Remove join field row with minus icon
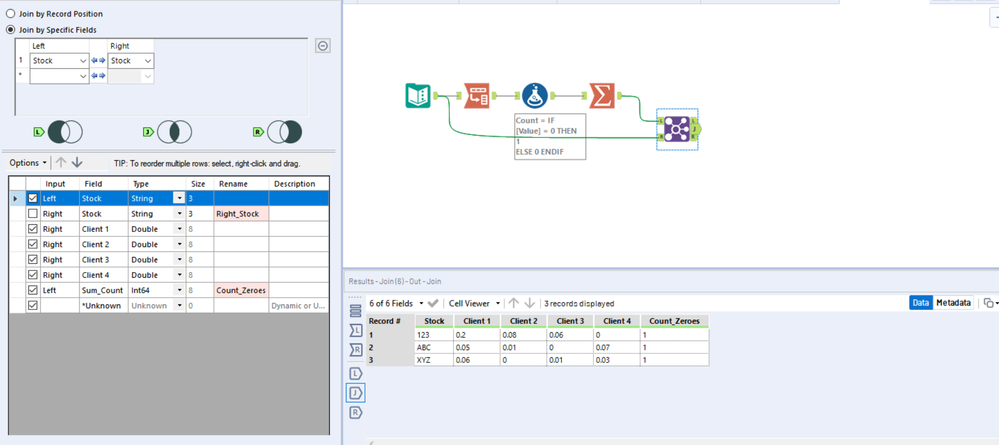 click(323, 46)
